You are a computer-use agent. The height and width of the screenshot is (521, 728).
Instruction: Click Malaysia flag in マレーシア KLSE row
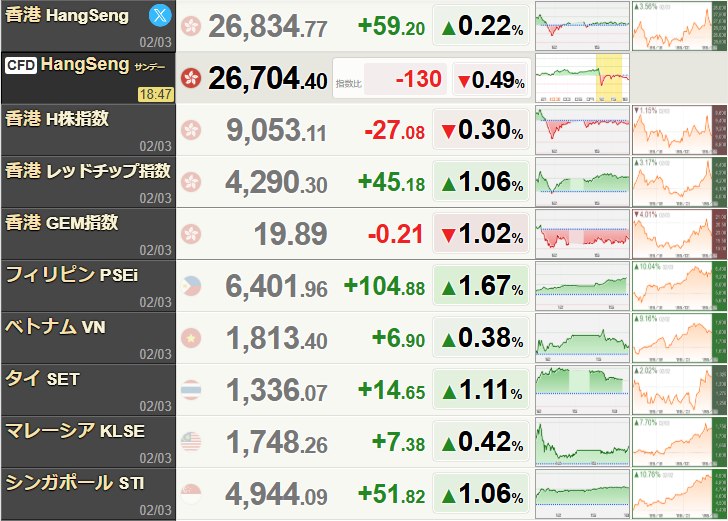191,442
